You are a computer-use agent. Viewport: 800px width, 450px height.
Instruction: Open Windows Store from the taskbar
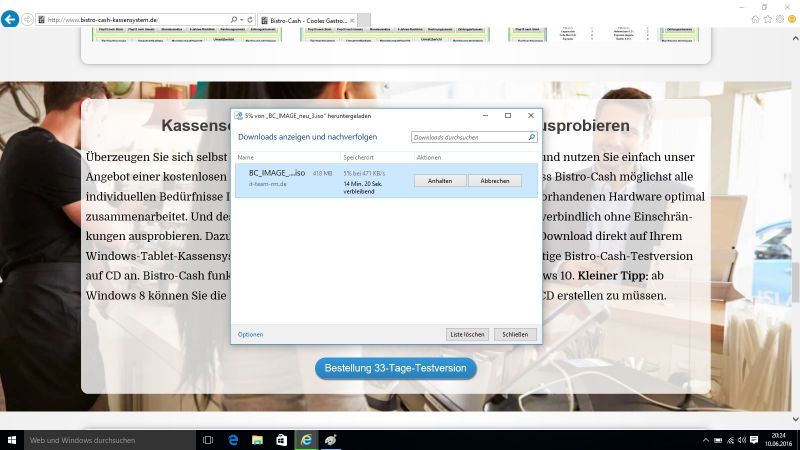click(282, 440)
